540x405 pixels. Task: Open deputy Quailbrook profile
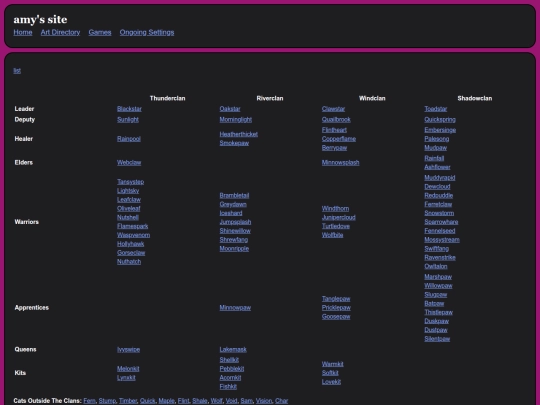[336, 120]
